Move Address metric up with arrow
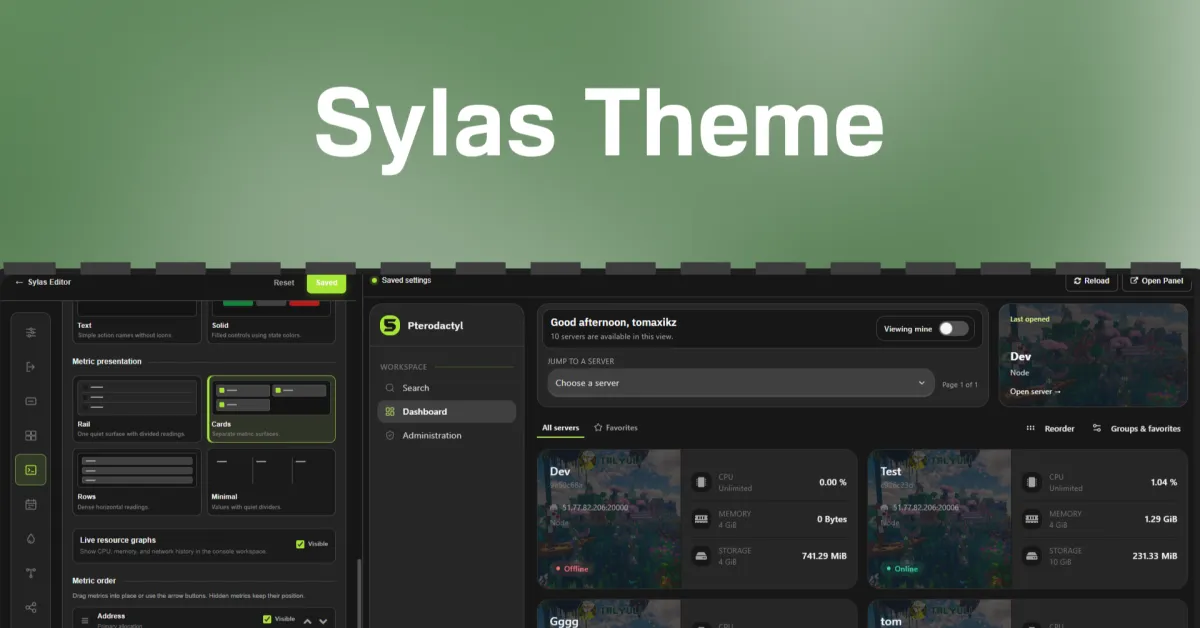 (307, 621)
